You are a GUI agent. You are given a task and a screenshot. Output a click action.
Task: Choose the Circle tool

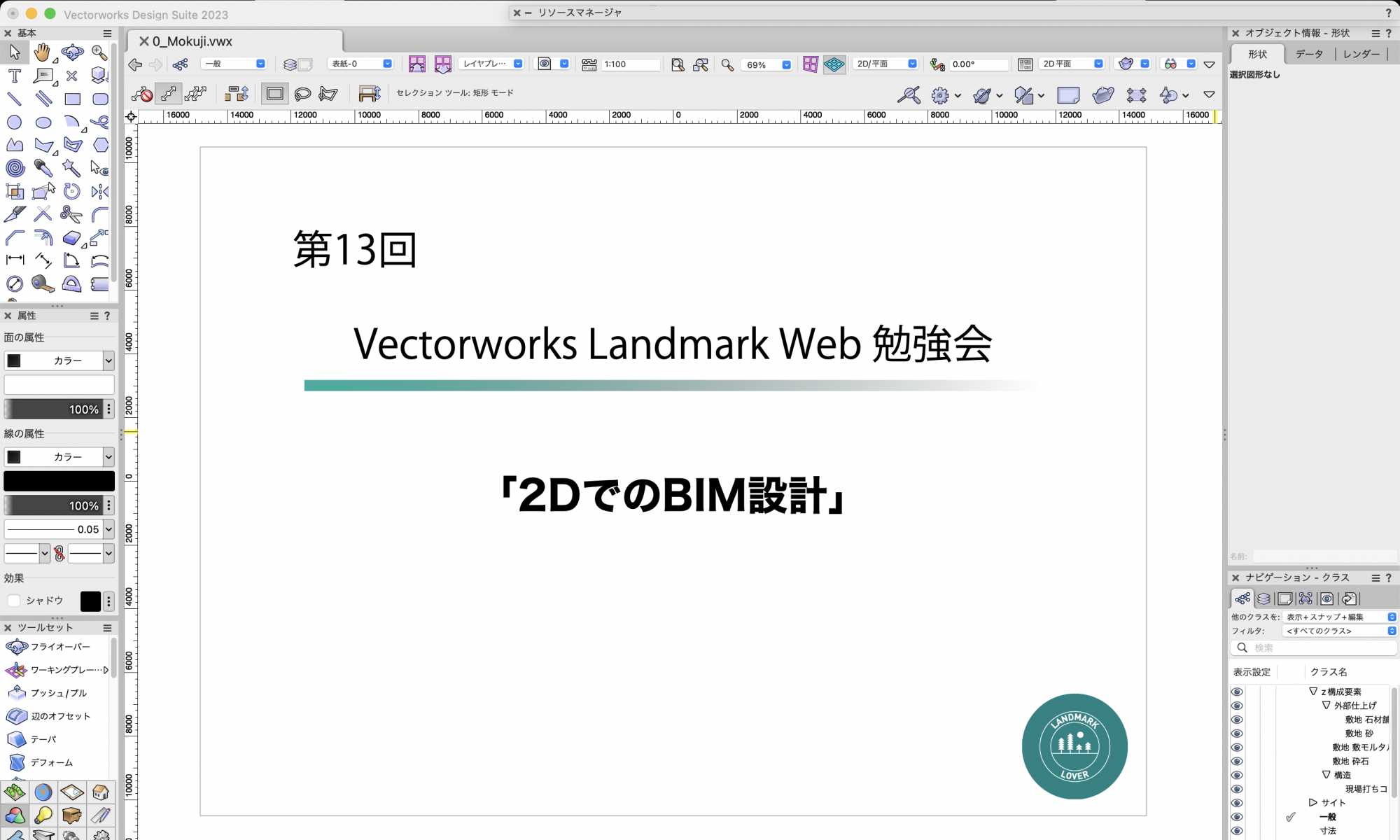[14, 122]
